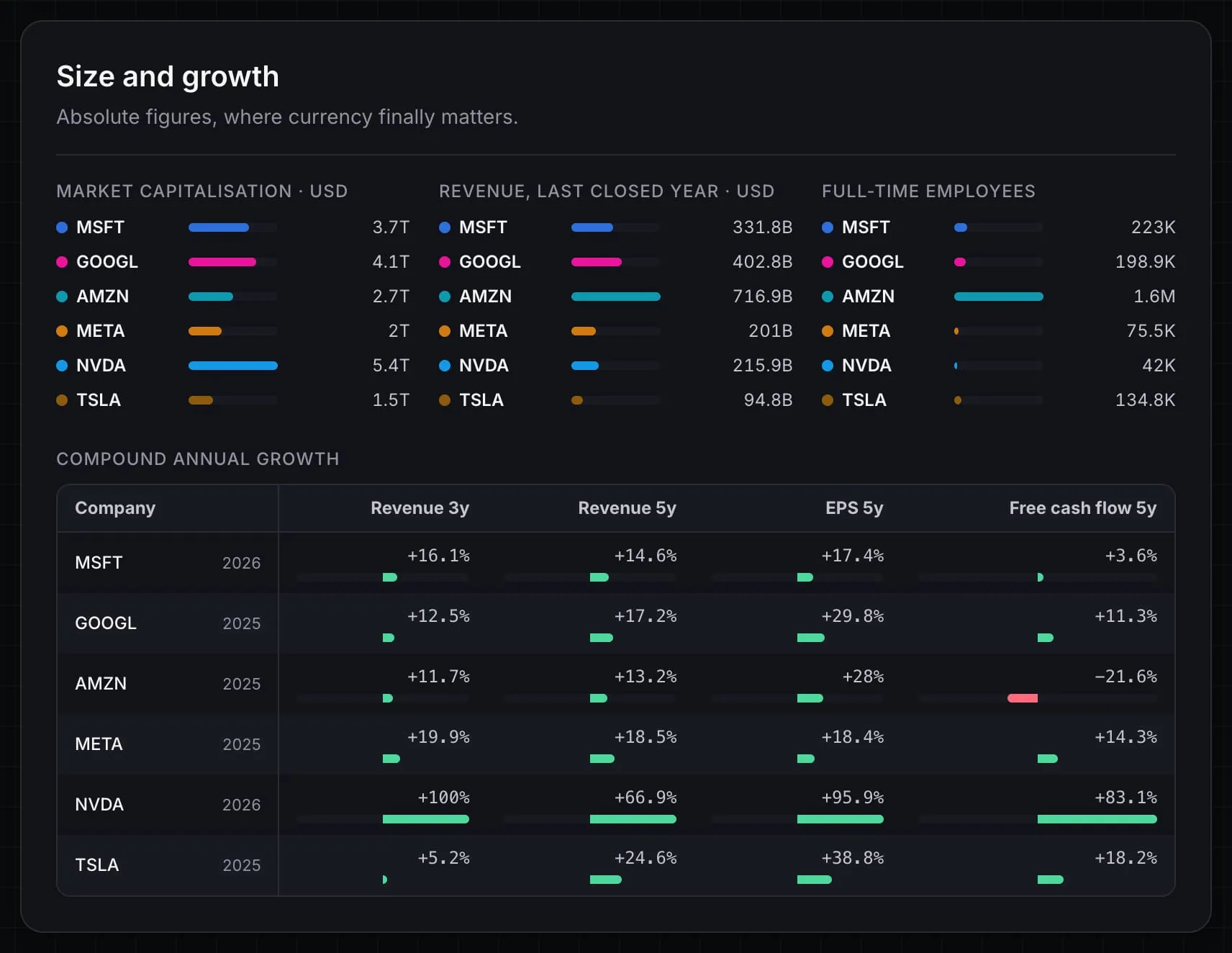Click META revenue value 201B

(771, 331)
